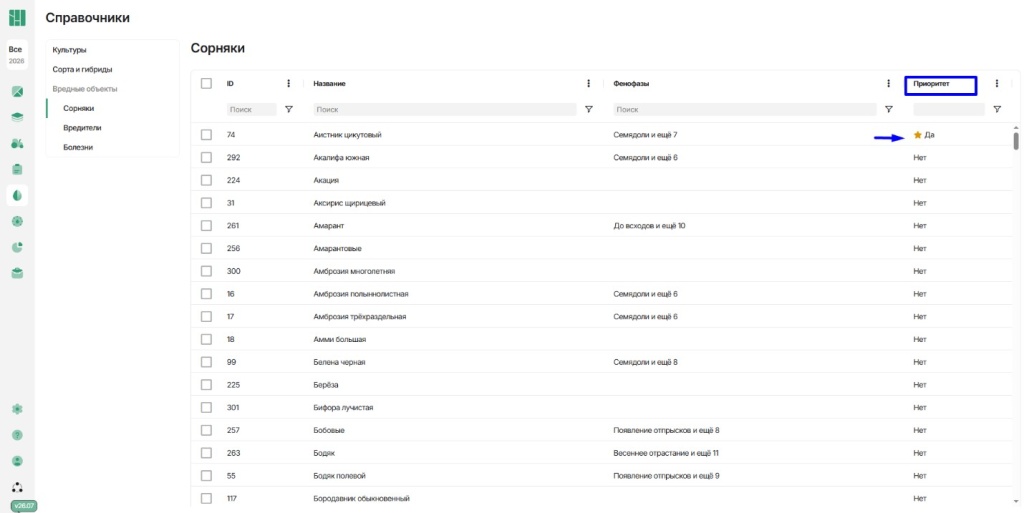Viewport: 1024px width, 513px height.
Task: Select the checkbox for Бодяк полевой
Action: point(206,476)
